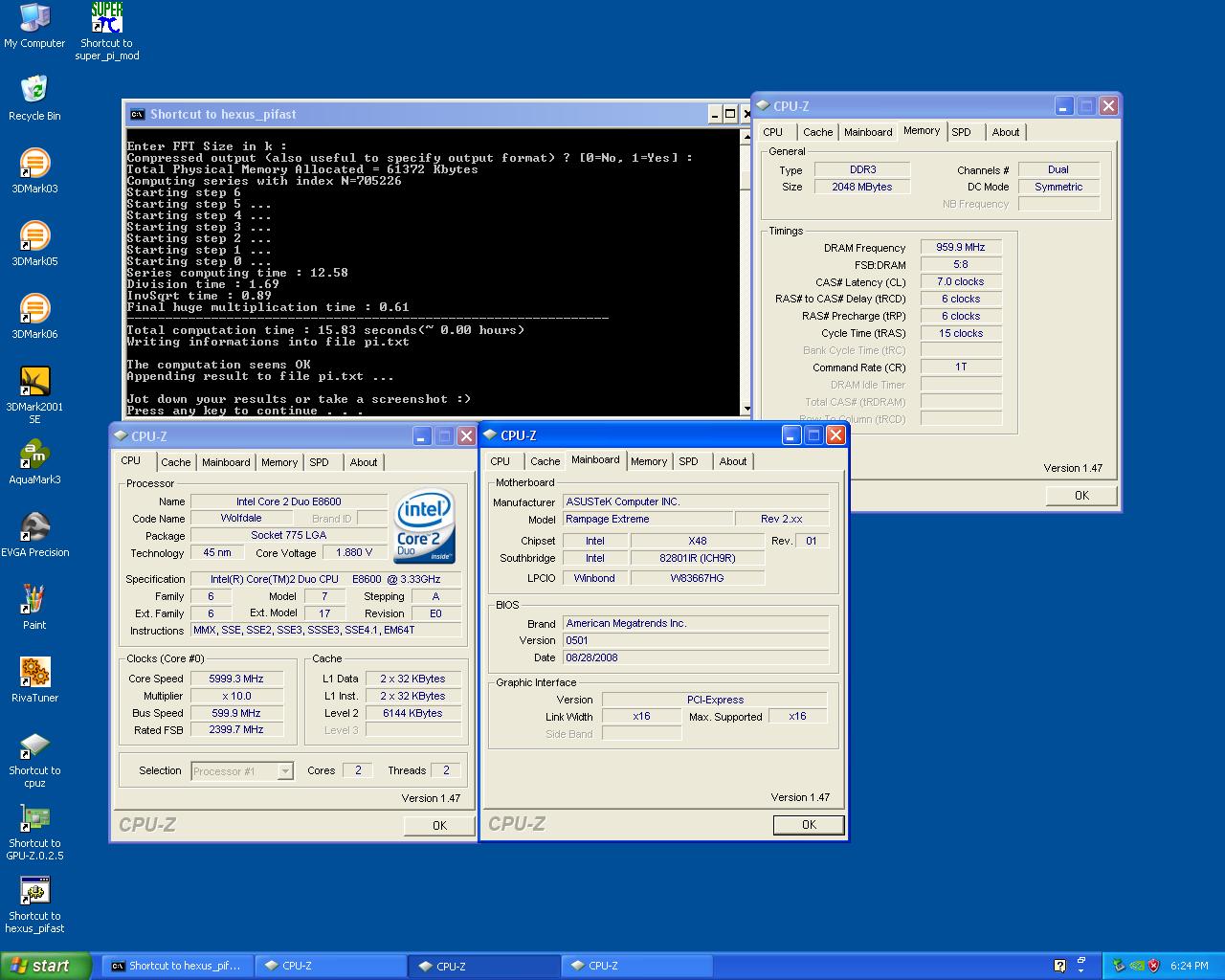This screenshot has width=1225, height=980.
Task: Open About tab in Memory window
Action: click(1006, 132)
